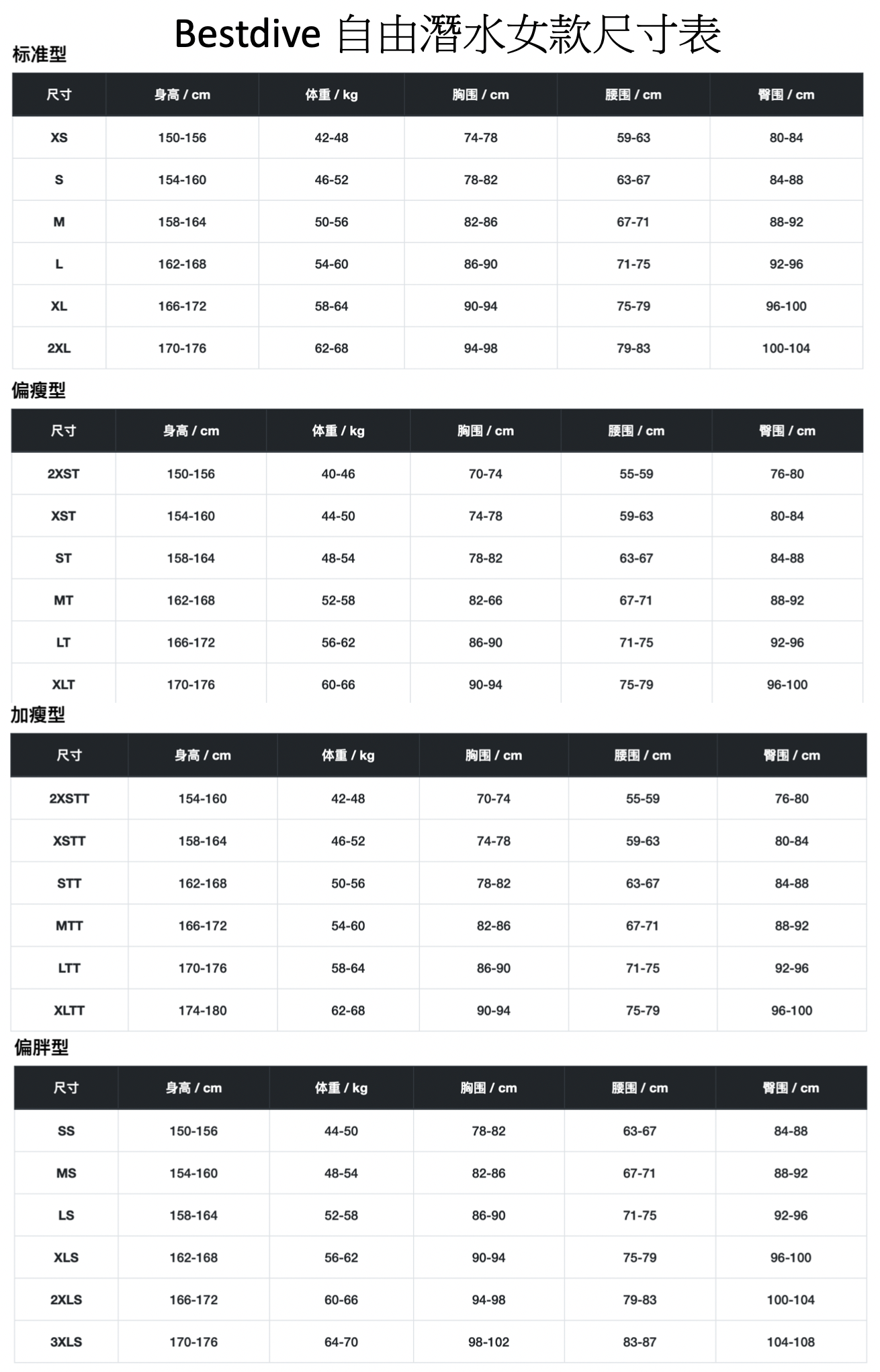Select the XLT size cell
This screenshot has width=880, height=1372.
63,685
